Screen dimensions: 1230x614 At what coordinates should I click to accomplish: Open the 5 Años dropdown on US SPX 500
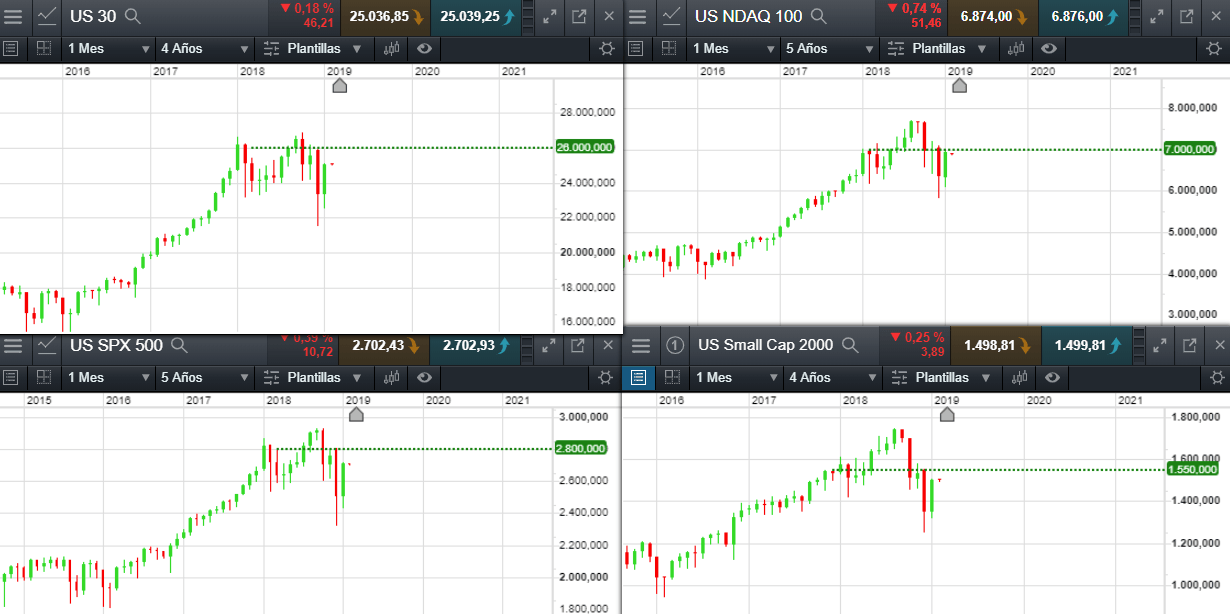click(205, 377)
